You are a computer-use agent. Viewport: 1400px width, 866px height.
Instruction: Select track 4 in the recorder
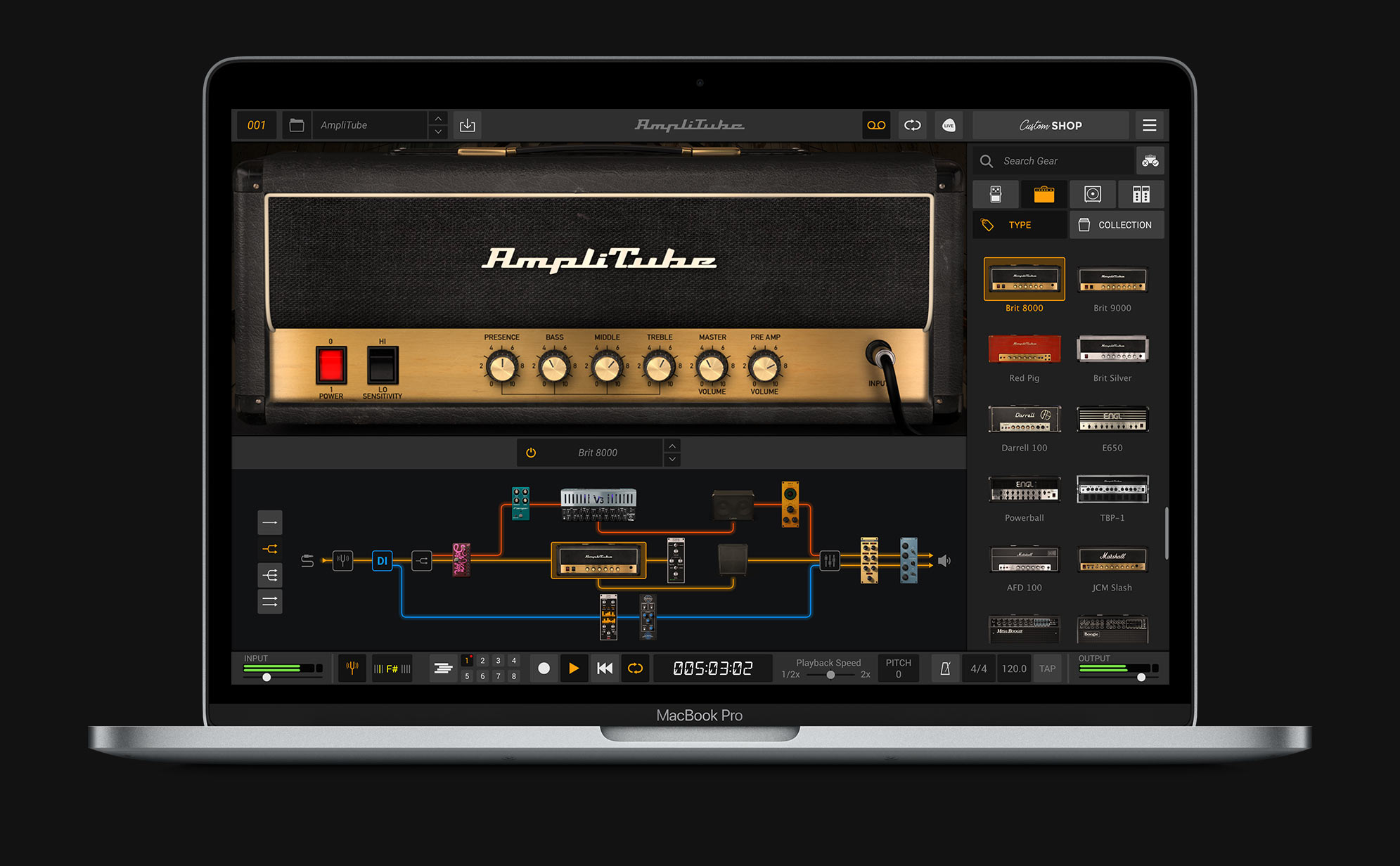tap(514, 661)
